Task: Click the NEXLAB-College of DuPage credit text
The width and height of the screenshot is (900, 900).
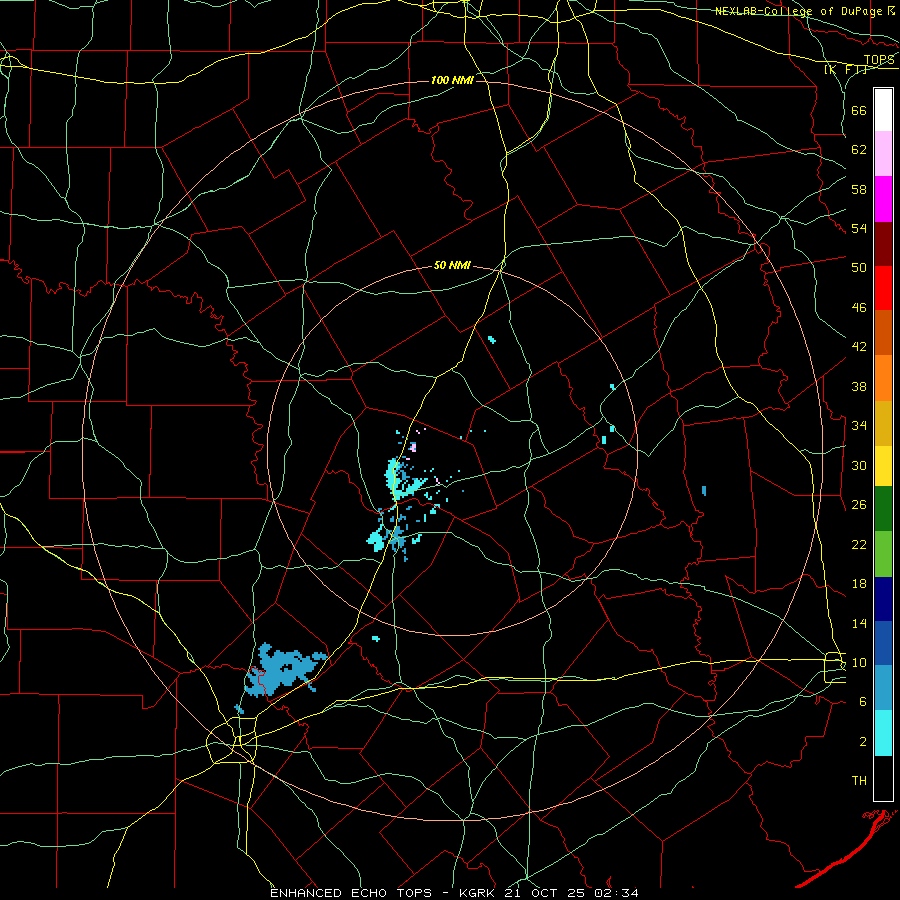Action: 800,11
